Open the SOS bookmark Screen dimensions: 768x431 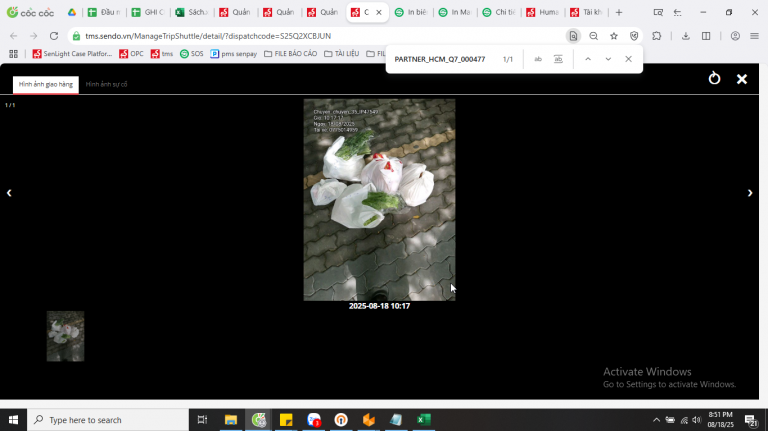(x=192, y=54)
